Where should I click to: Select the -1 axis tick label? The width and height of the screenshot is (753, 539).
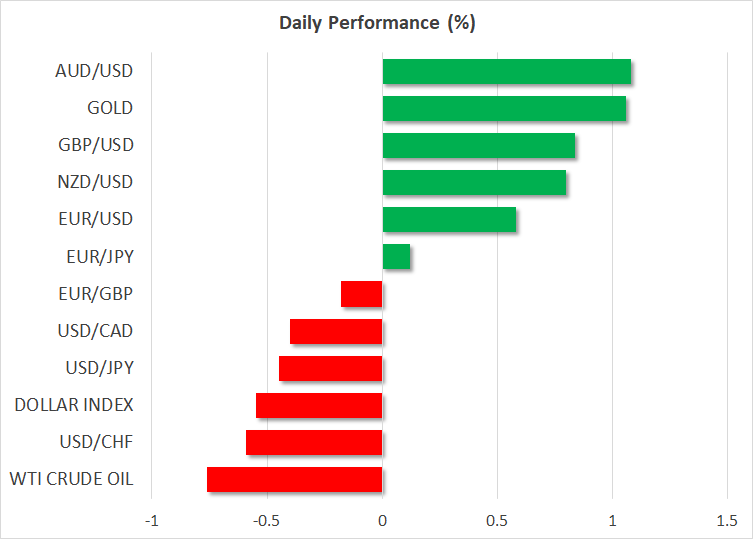click(x=151, y=520)
